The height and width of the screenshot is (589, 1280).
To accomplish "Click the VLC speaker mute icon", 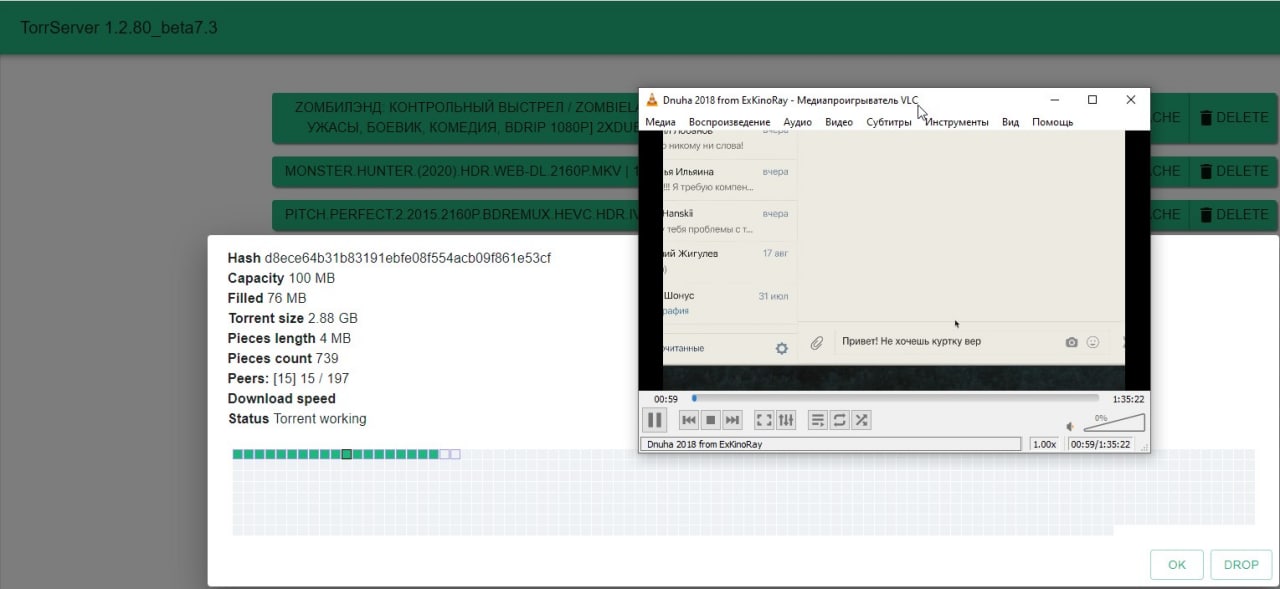I will (x=1071, y=425).
